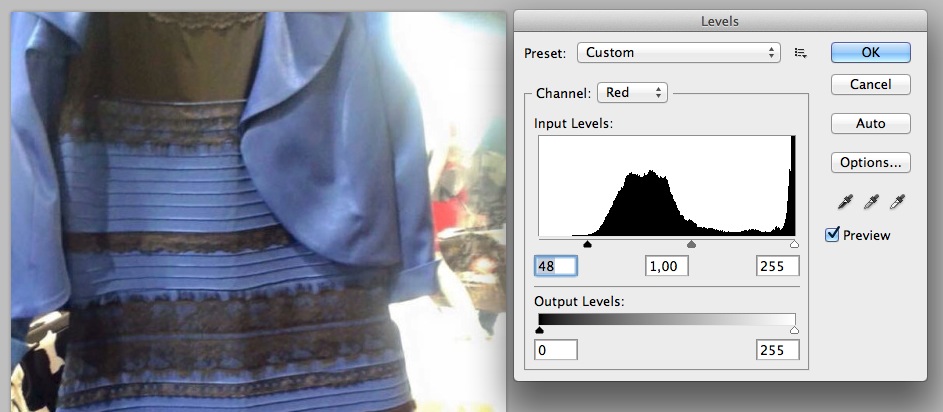Click the red channel histogram display
The width and height of the screenshot is (943, 412).
click(x=667, y=186)
